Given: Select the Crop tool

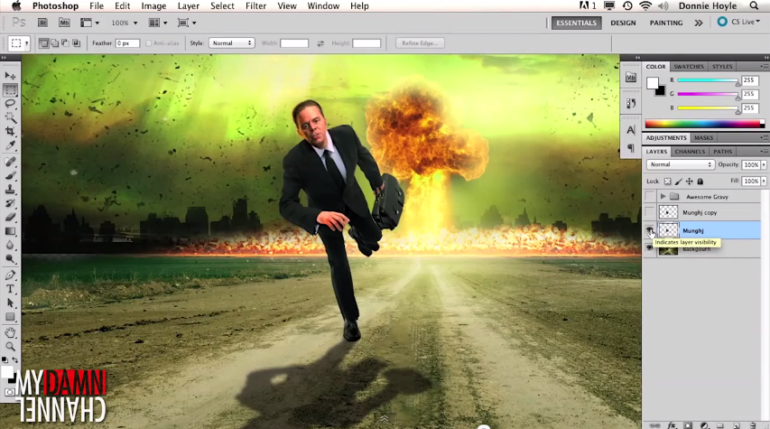Looking at the screenshot, I should [x=10, y=131].
